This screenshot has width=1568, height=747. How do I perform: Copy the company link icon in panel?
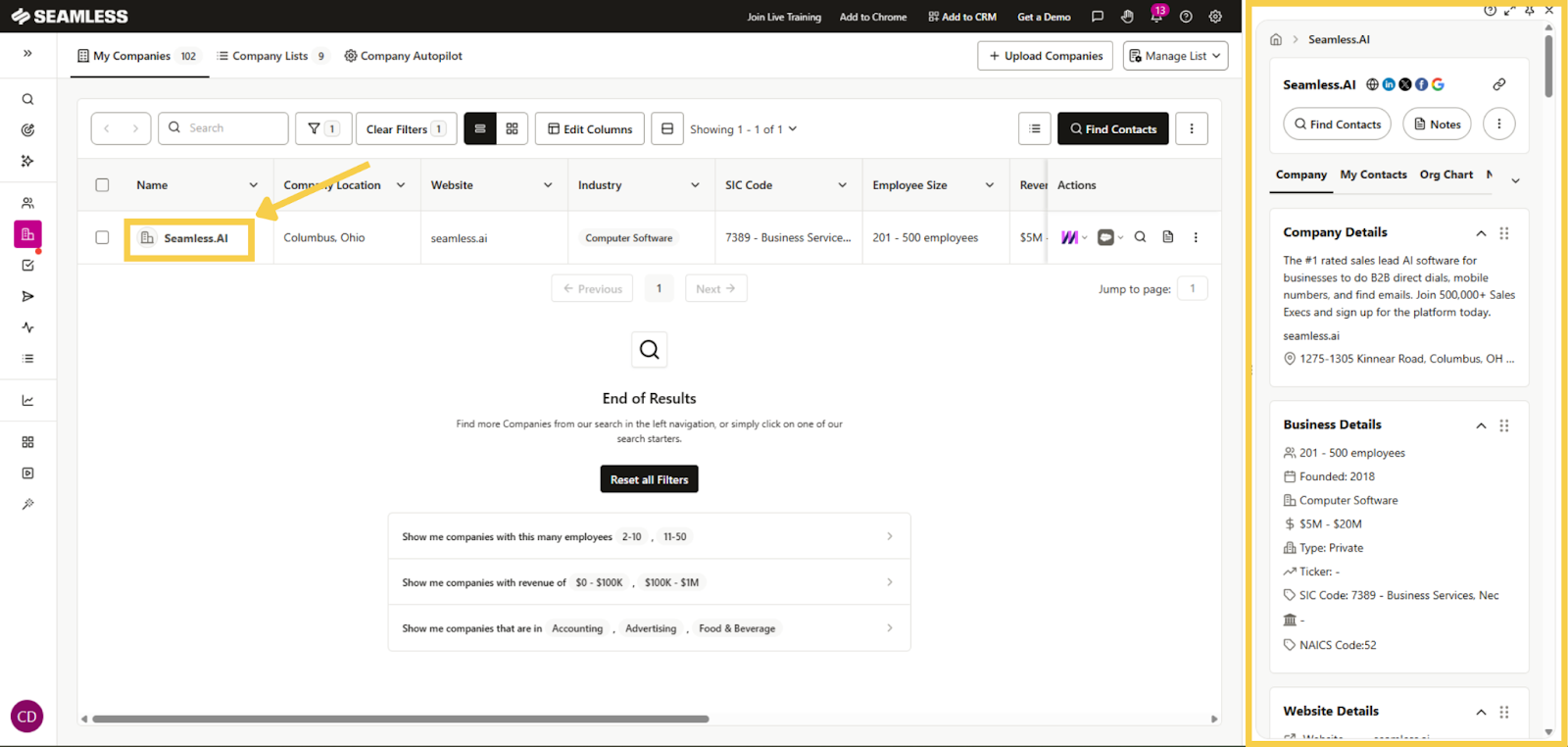(x=1499, y=84)
